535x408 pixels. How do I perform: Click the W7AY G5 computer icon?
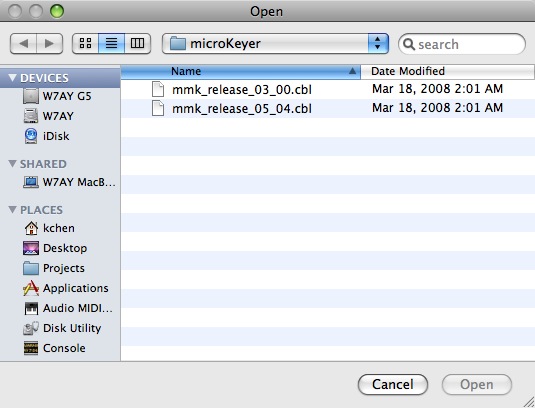coord(31,96)
